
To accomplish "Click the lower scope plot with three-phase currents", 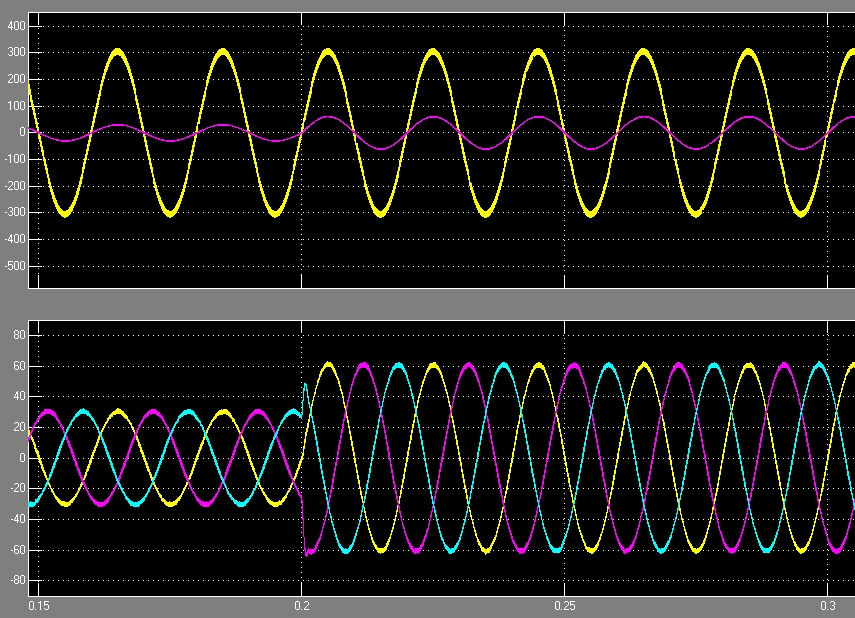I will pyautogui.click(x=442, y=458).
